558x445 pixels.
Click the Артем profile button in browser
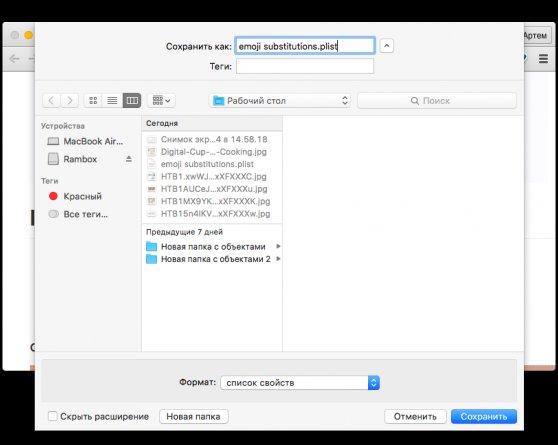point(537,35)
